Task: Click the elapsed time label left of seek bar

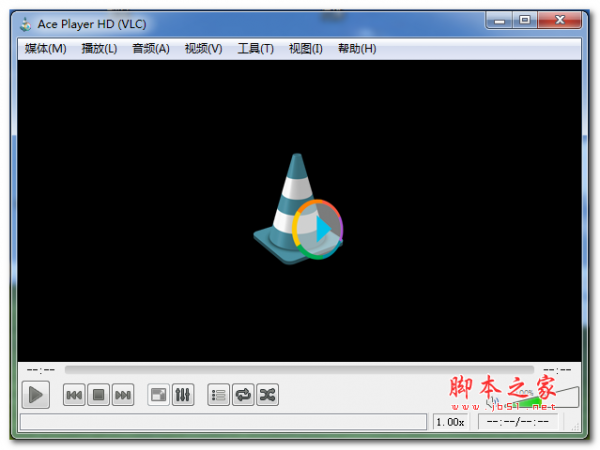Action: click(41, 370)
